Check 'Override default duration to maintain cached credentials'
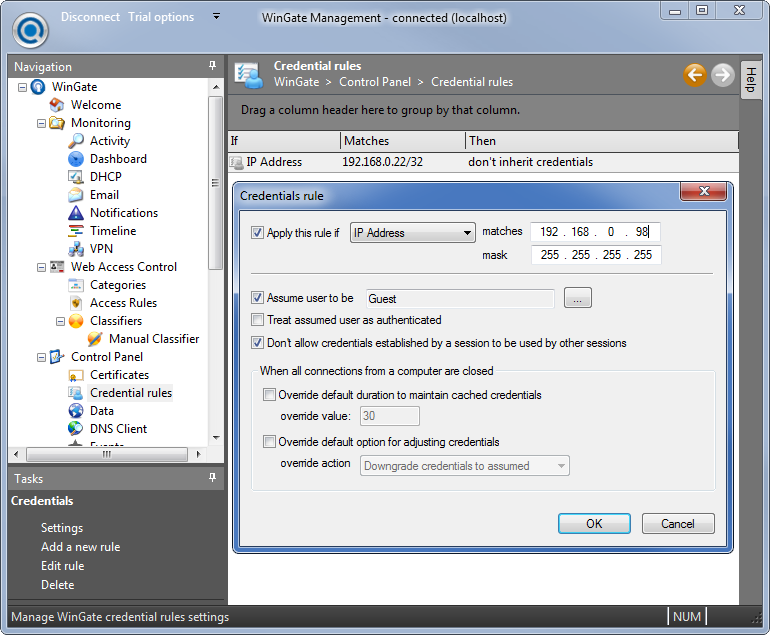Viewport: 770px width, 635px height. click(x=269, y=395)
